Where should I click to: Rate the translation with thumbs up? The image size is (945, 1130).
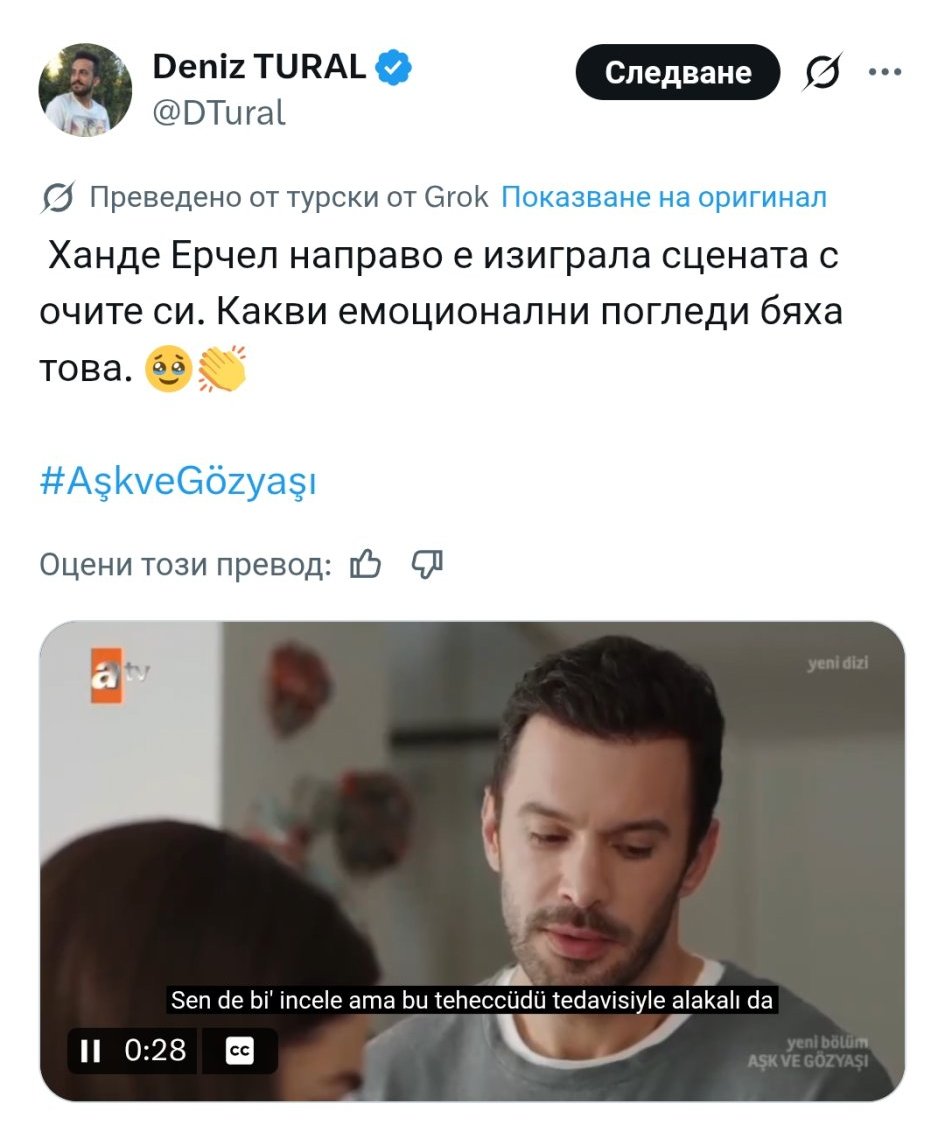click(365, 564)
